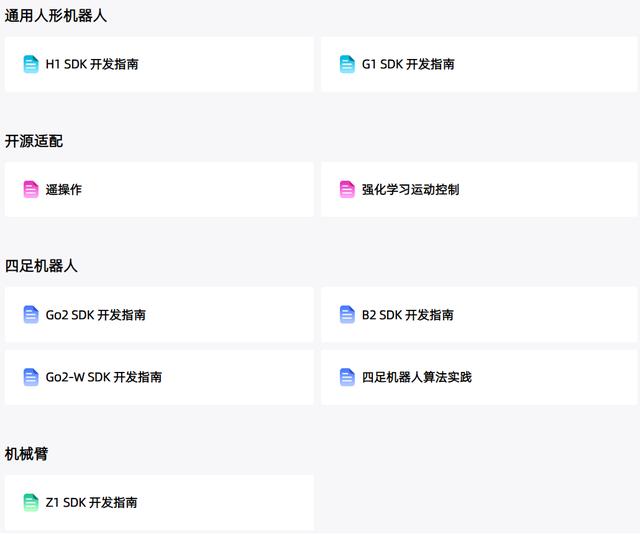Open 四足机器人算法实践 document
Viewport: 640px width, 534px height.
(417, 377)
